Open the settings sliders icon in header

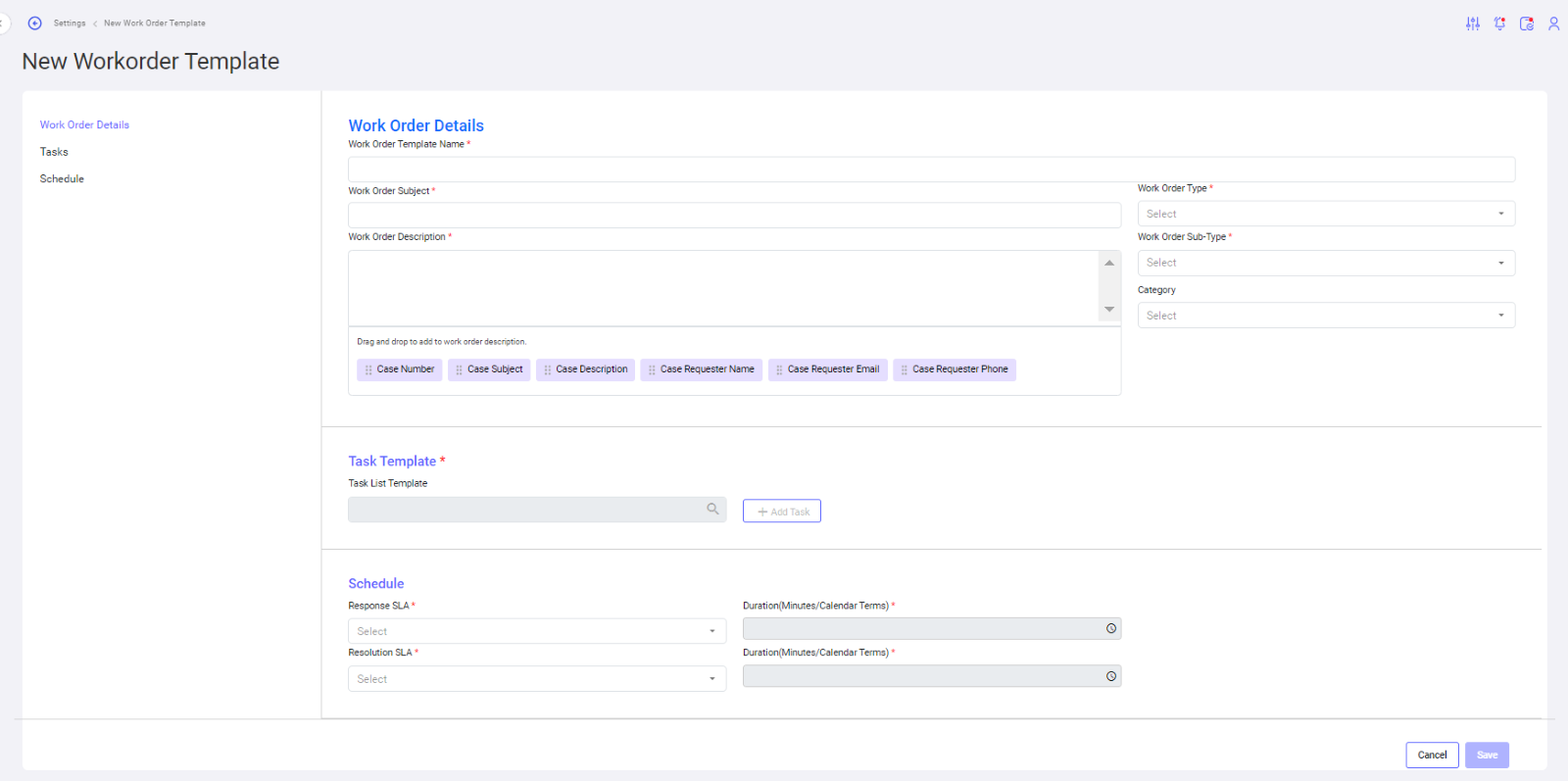(x=1472, y=24)
